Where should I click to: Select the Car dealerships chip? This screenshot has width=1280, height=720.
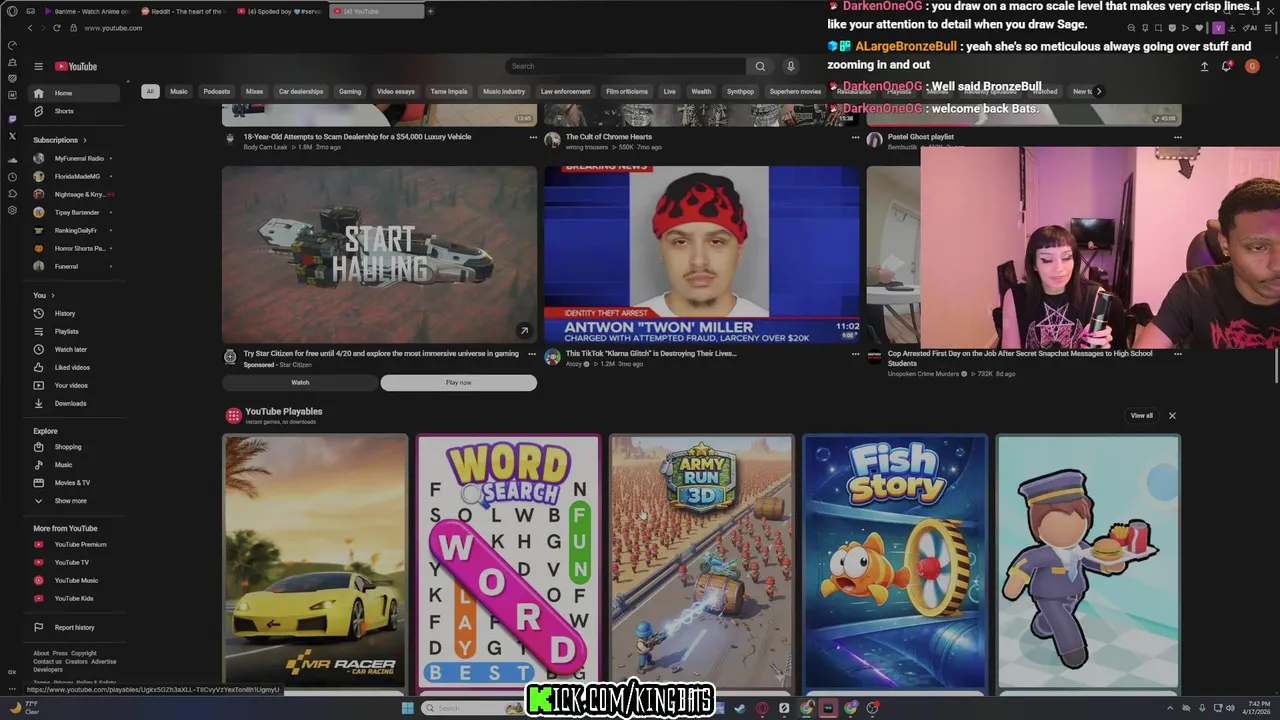pyautogui.click(x=301, y=91)
